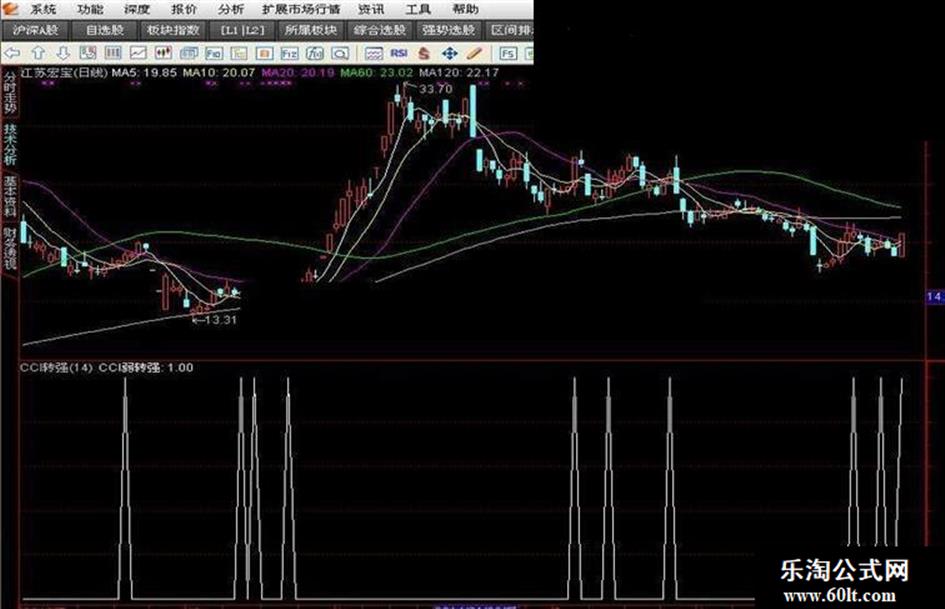
Task: Open the candlestick chart icon
Action: (163, 54)
